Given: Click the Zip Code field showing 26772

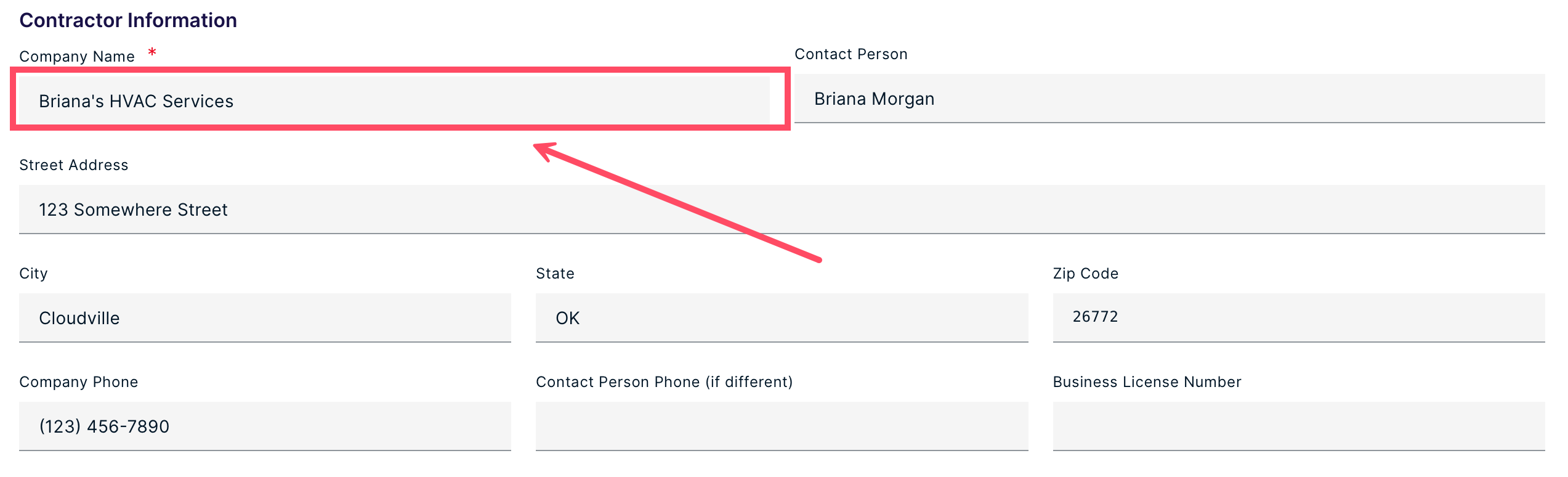Looking at the screenshot, I should 1299,318.
